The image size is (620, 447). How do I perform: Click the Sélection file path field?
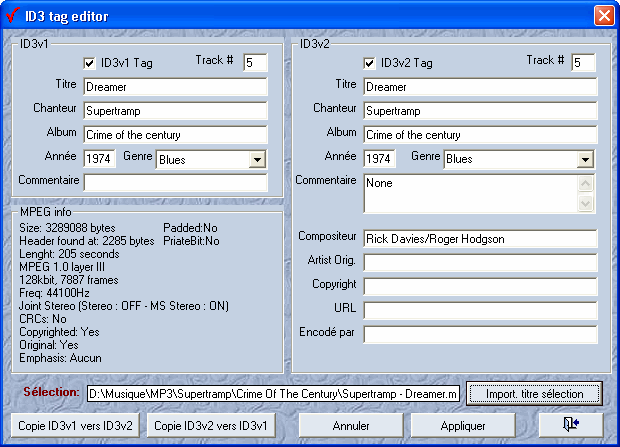point(273,394)
